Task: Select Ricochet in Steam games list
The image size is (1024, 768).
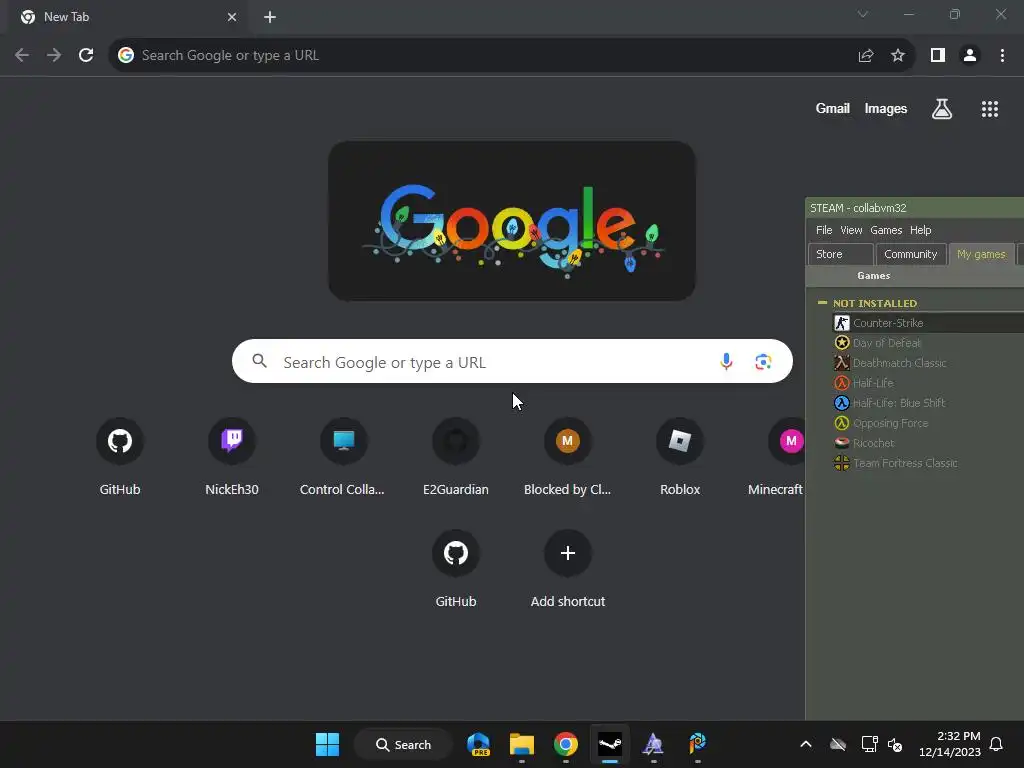Action: (x=927, y=443)
